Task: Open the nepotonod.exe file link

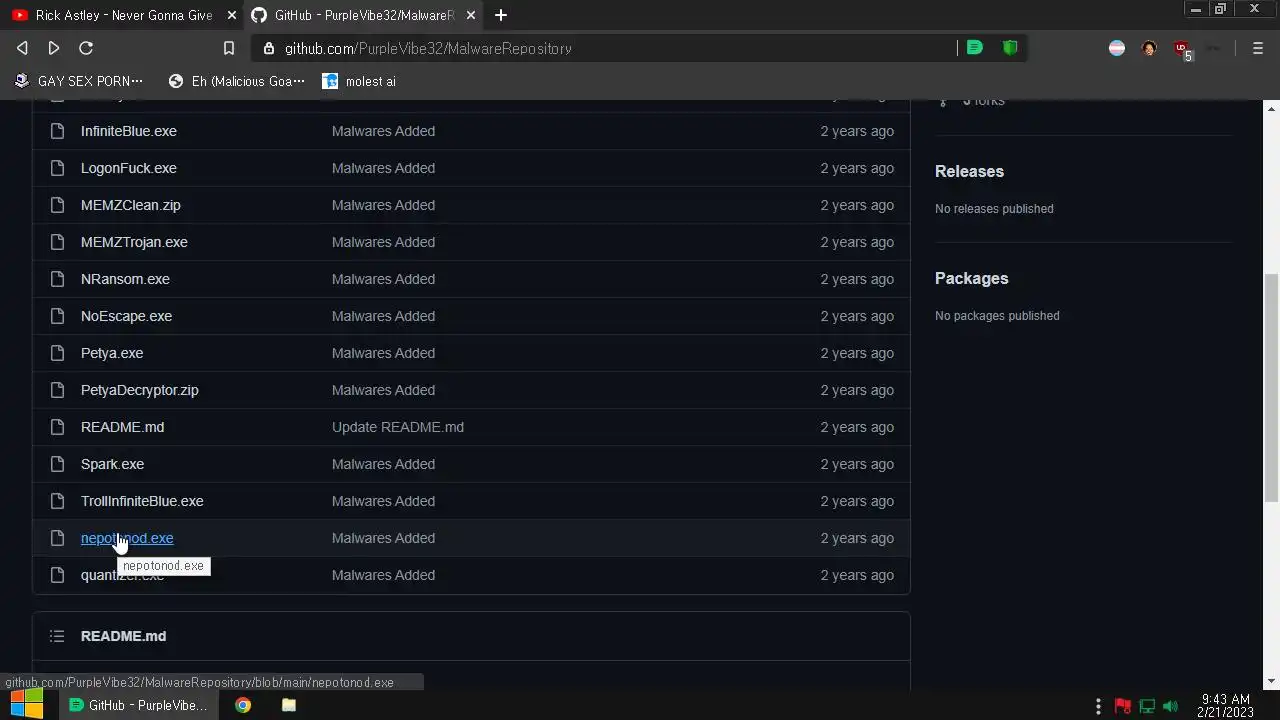Action: click(x=127, y=538)
